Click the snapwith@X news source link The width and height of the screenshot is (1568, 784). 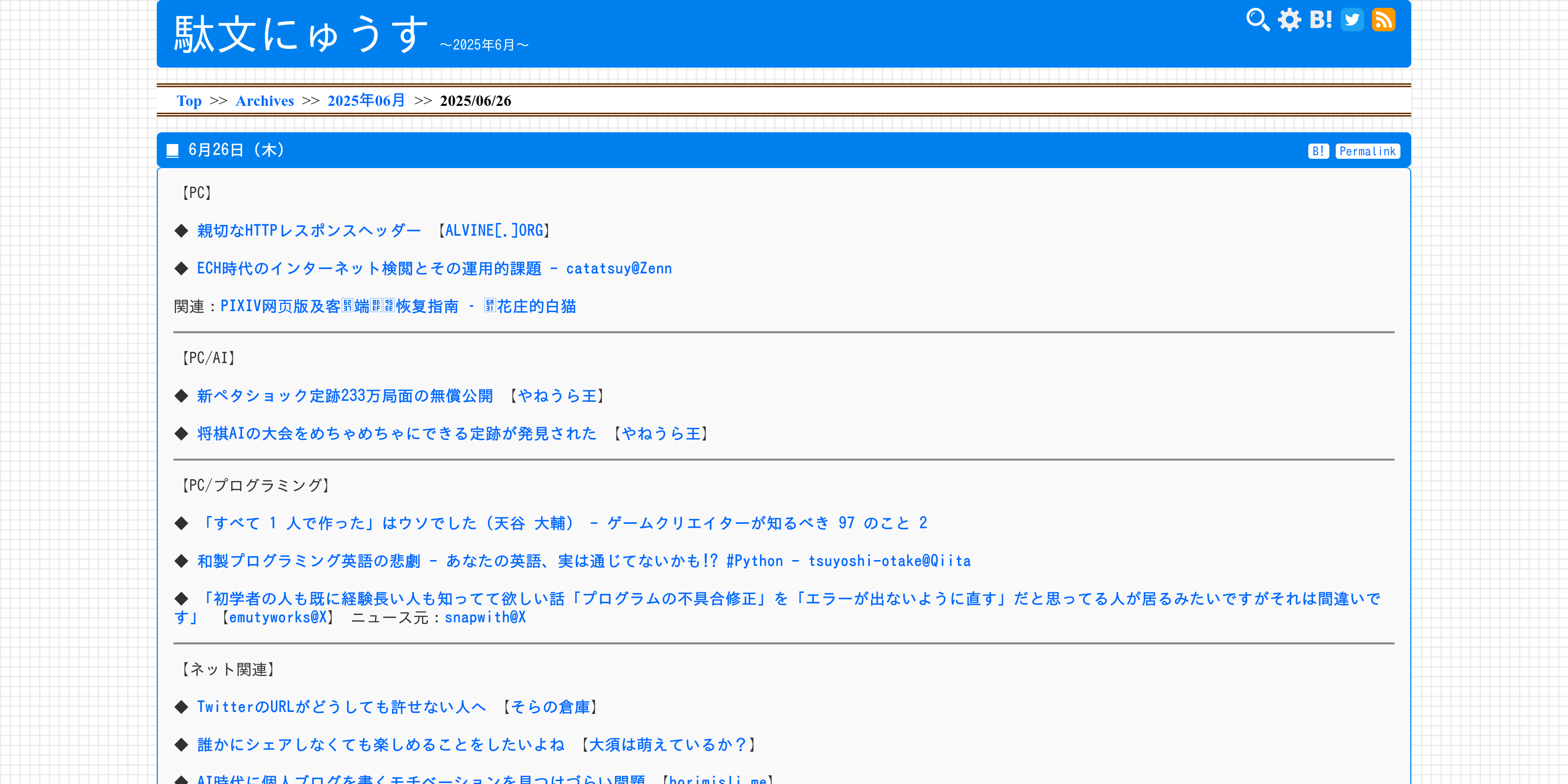pos(485,617)
